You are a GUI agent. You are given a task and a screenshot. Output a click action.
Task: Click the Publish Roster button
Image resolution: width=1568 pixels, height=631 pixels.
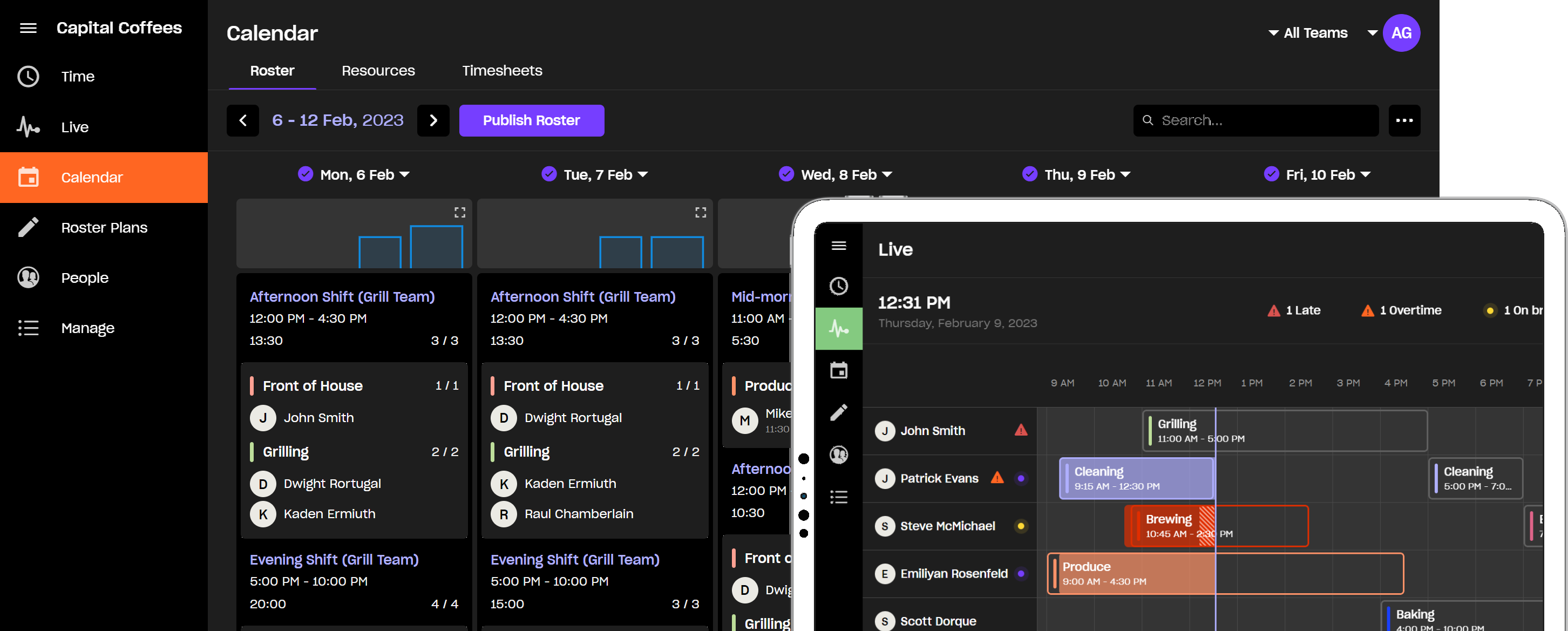[x=531, y=120]
